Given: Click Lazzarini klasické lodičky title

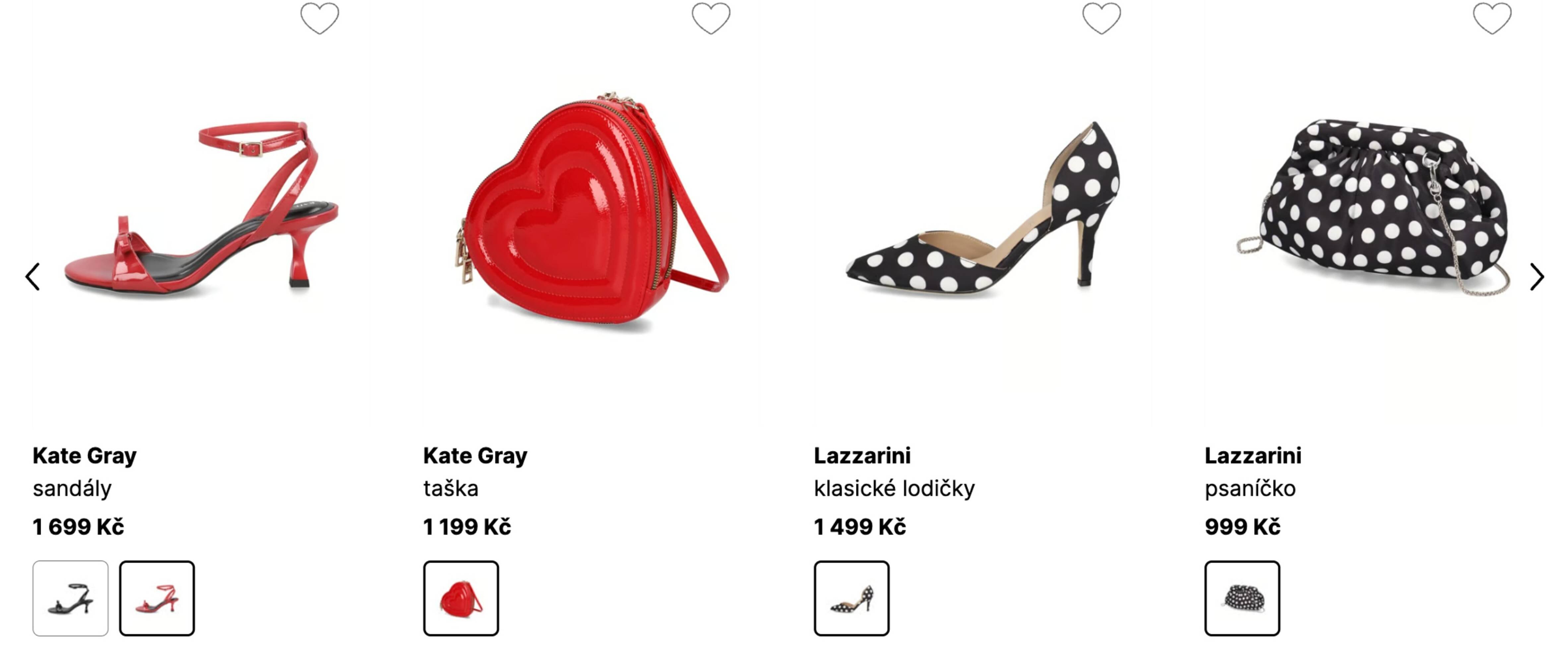Looking at the screenshot, I should [x=894, y=488].
